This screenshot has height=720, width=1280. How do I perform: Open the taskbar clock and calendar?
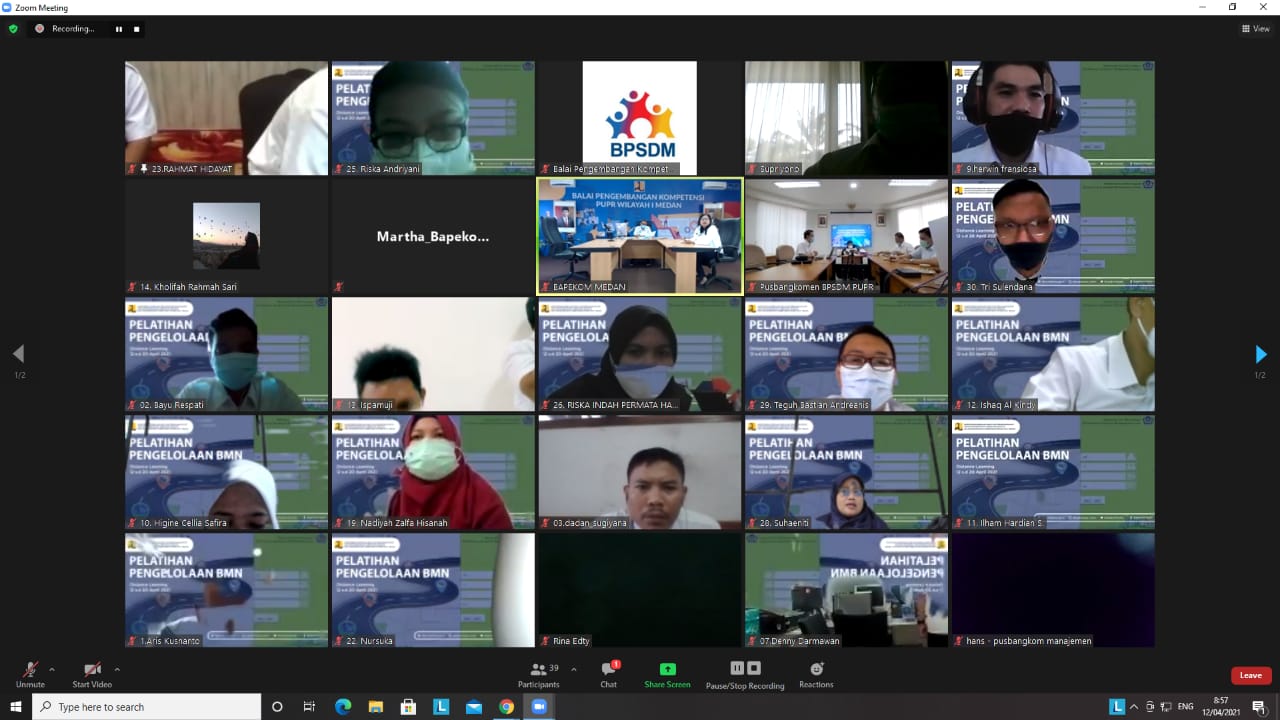coord(1221,707)
